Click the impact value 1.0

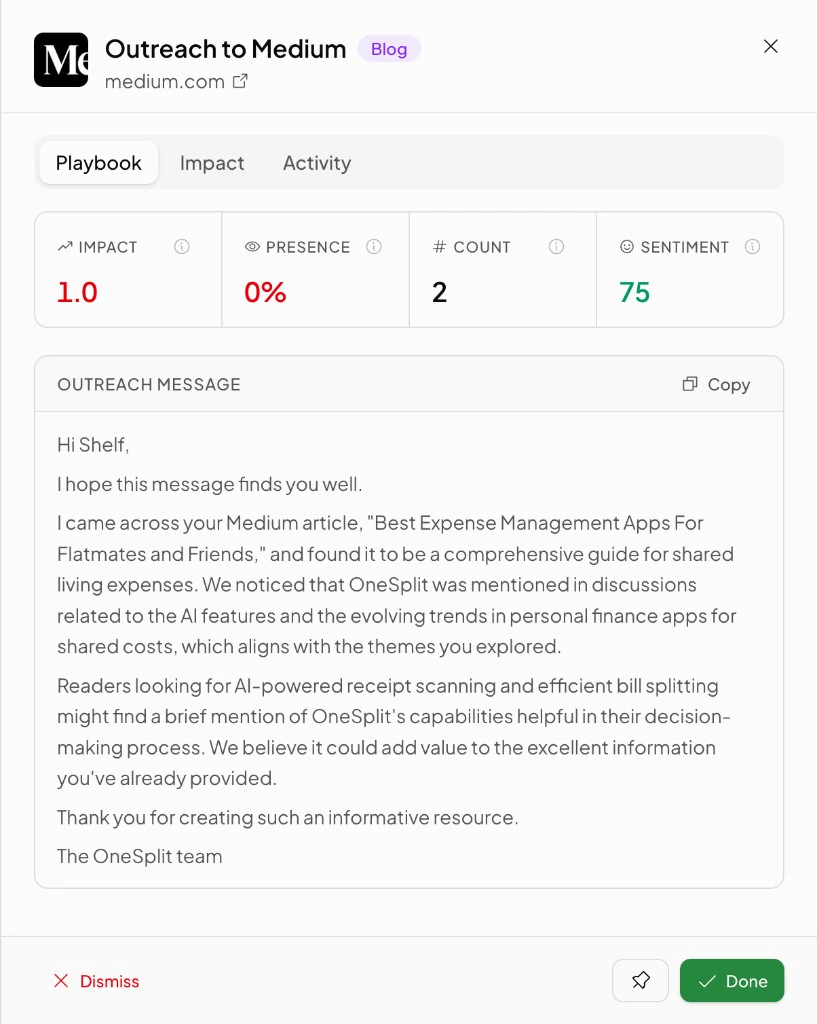tap(77, 292)
